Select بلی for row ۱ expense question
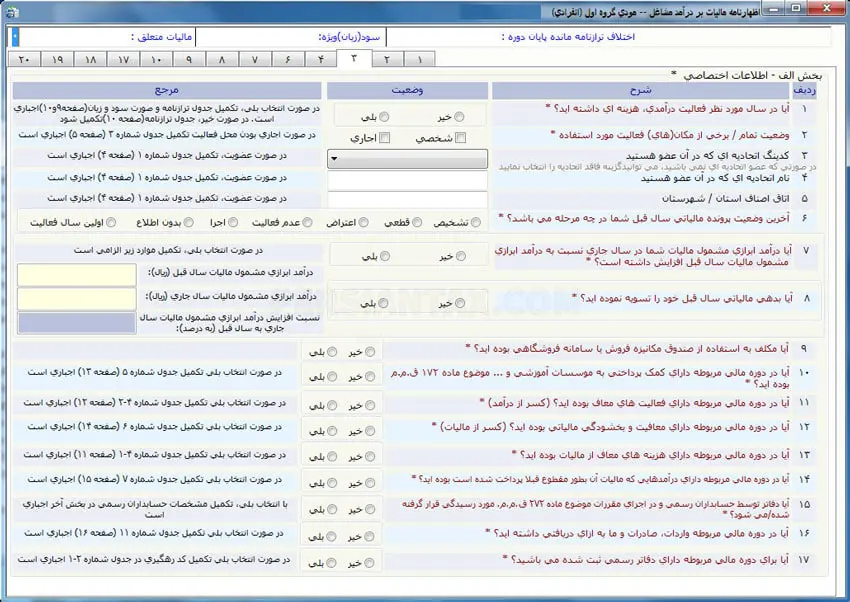This screenshot has height=602, width=850. coord(384,116)
